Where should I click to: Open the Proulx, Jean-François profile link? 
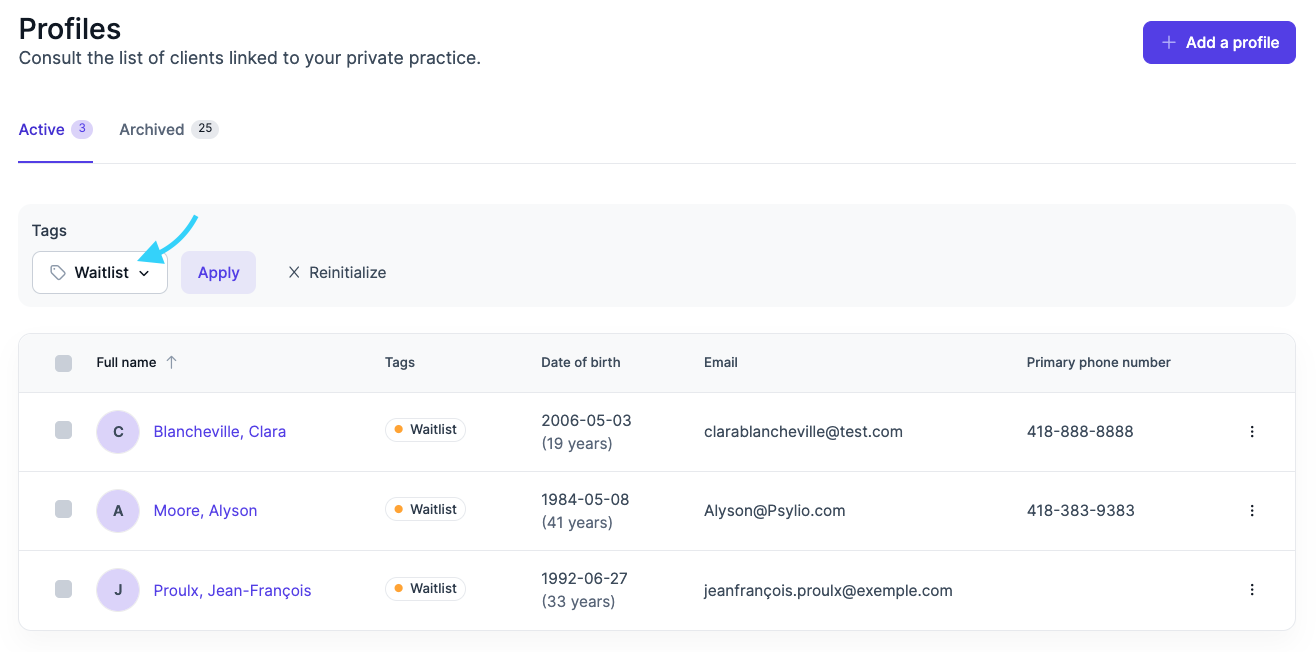point(232,591)
